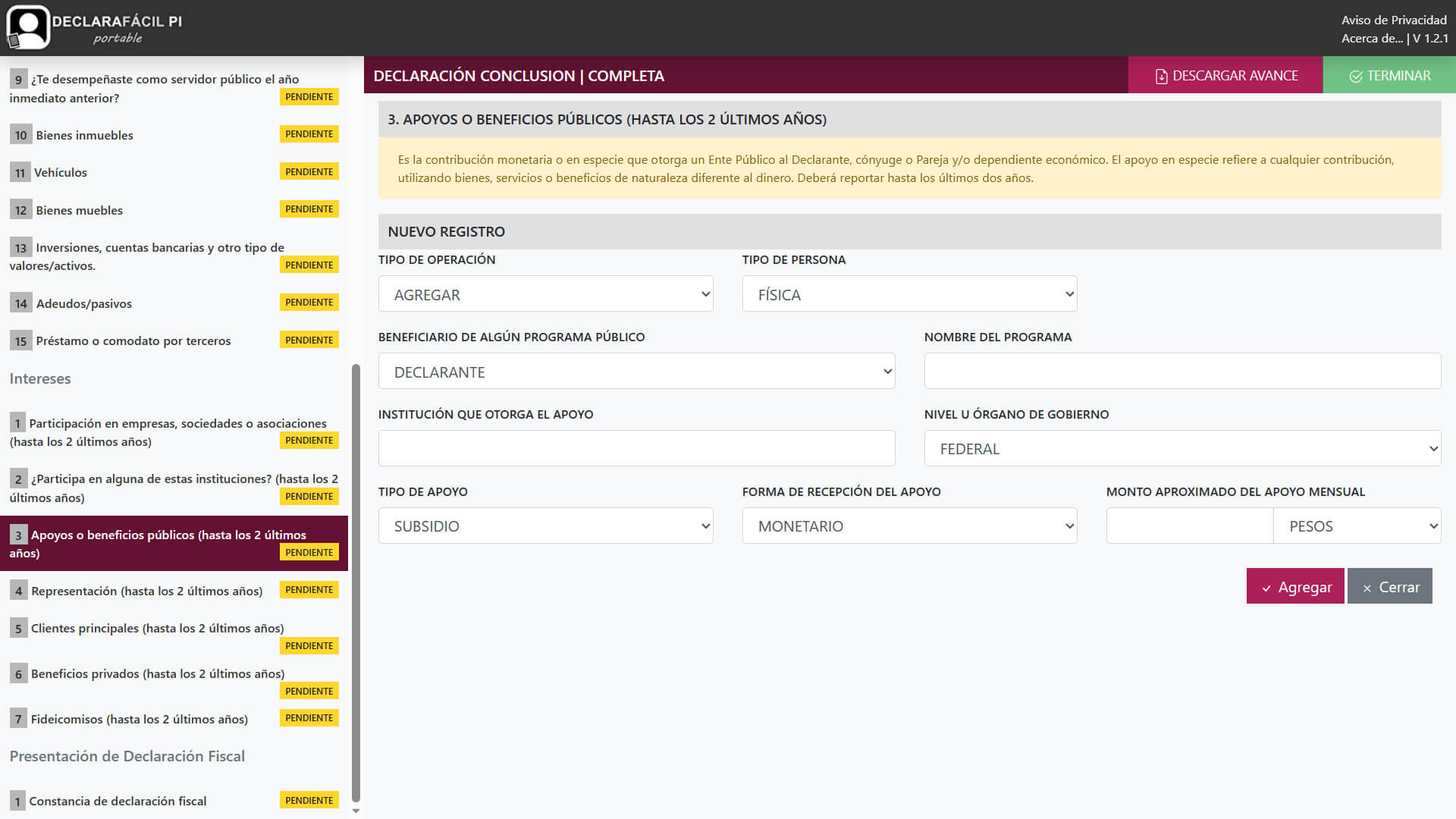1456x819 pixels.
Task: Open the Tipo de Persona dropdown
Action: pyautogui.click(x=909, y=294)
